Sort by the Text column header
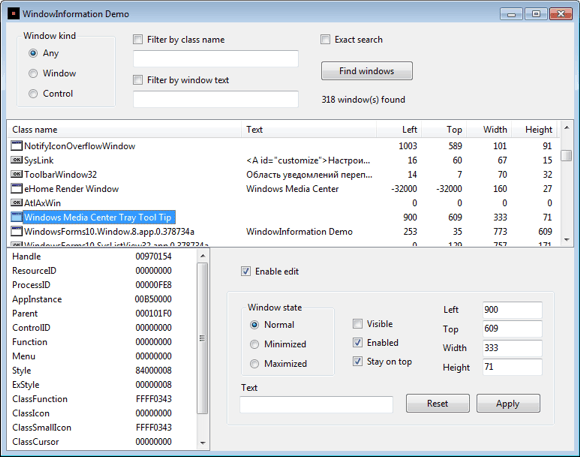580x457 pixels. (x=309, y=130)
